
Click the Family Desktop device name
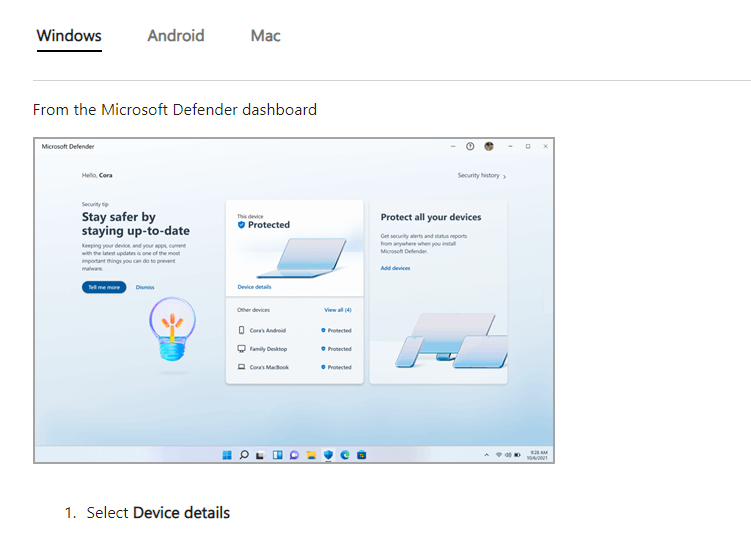[268, 349]
